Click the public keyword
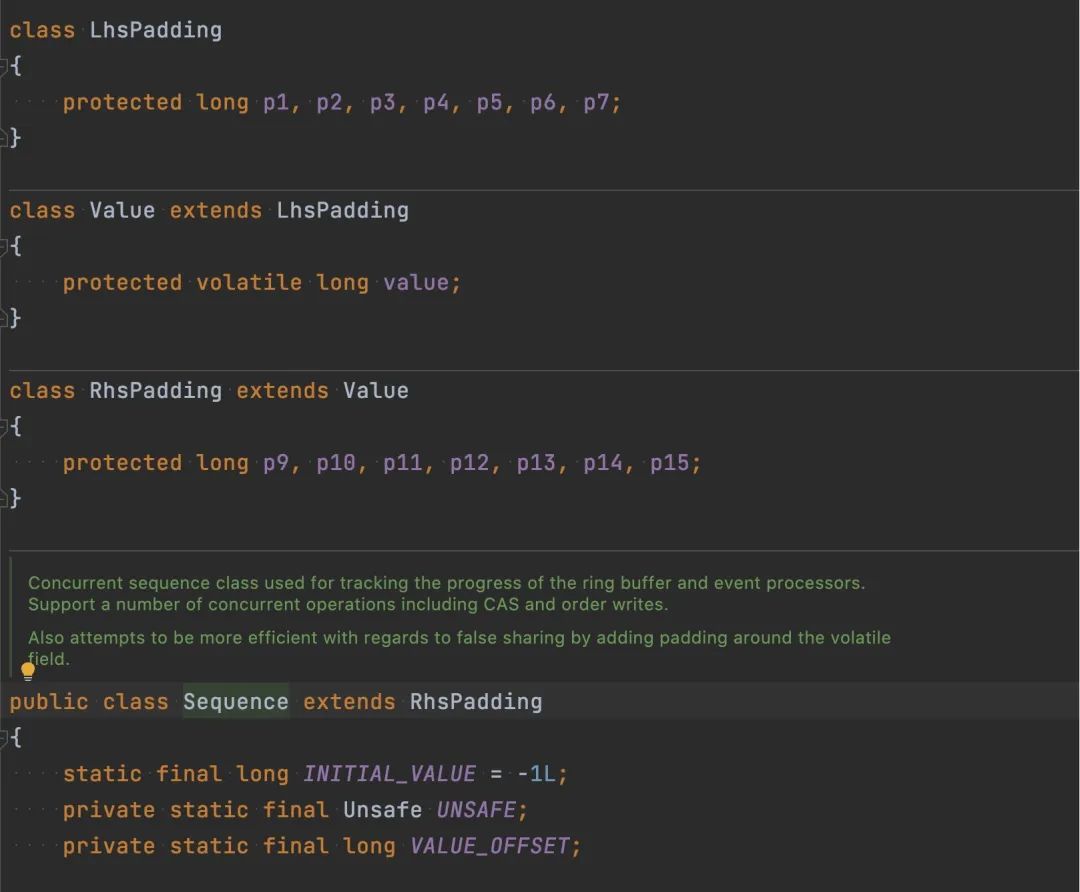Viewport: 1080px width, 892px height. point(49,702)
